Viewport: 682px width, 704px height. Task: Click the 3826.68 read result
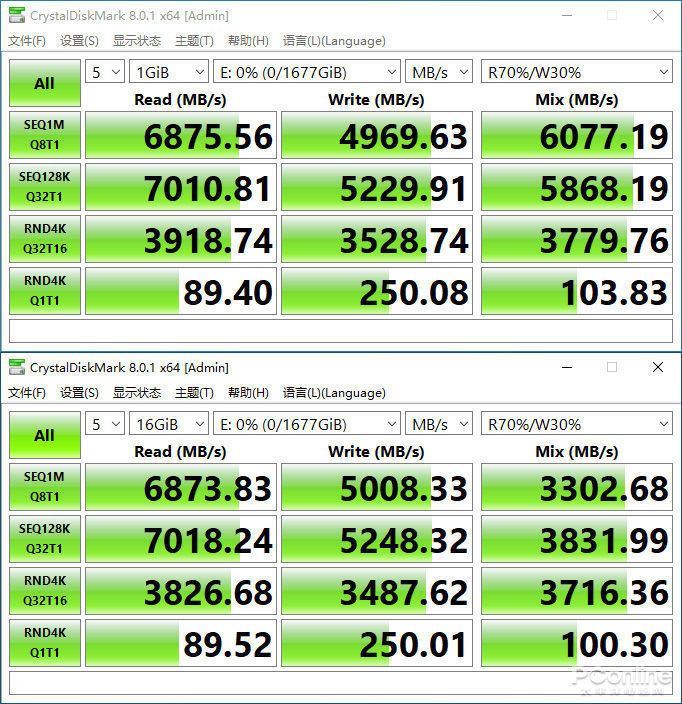click(181, 591)
